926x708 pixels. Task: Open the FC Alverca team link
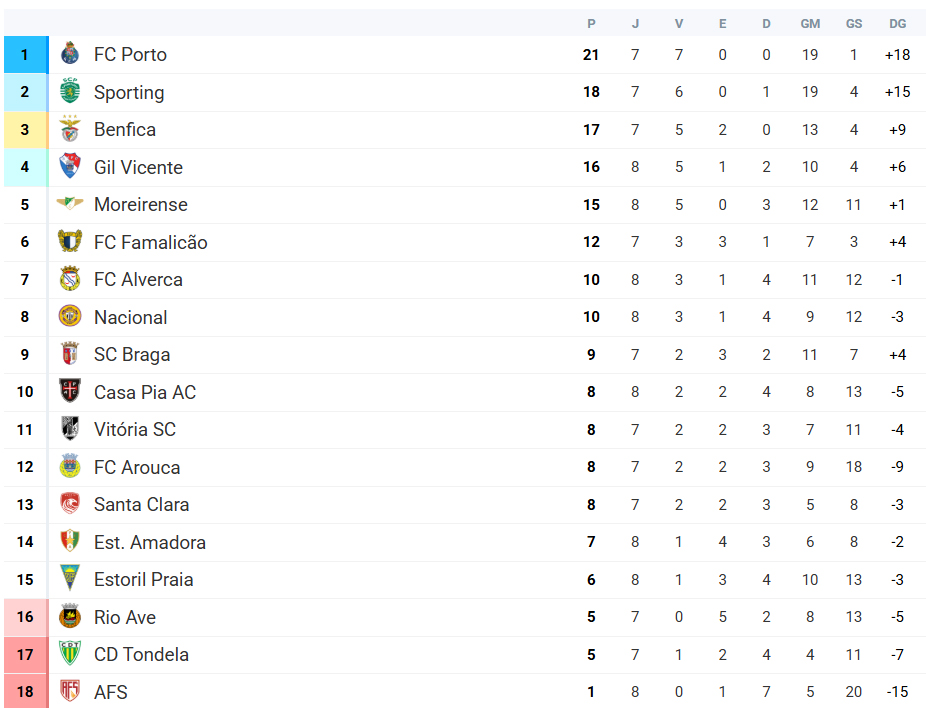tap(138, 279)
